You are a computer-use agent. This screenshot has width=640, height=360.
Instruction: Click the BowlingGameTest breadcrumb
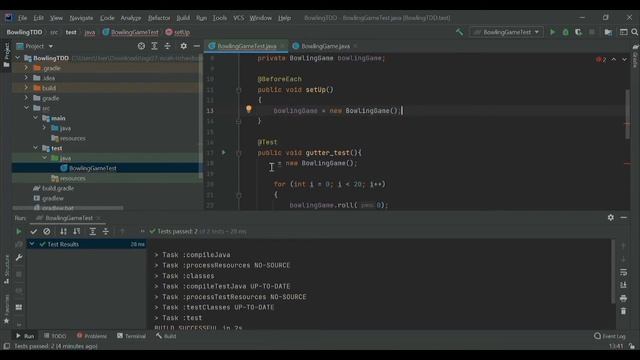click(x=130, y=32)
